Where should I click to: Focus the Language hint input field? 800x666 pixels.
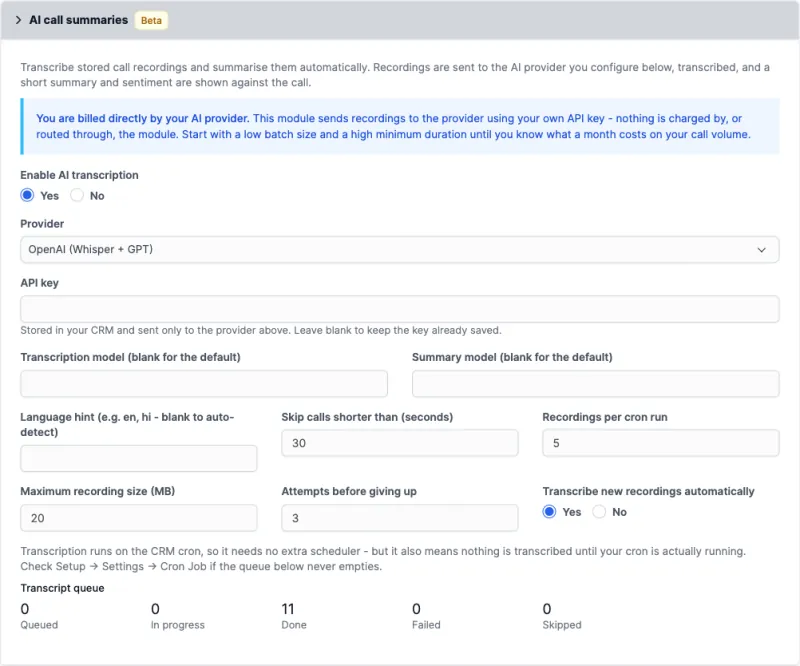[x=139, y=458]
